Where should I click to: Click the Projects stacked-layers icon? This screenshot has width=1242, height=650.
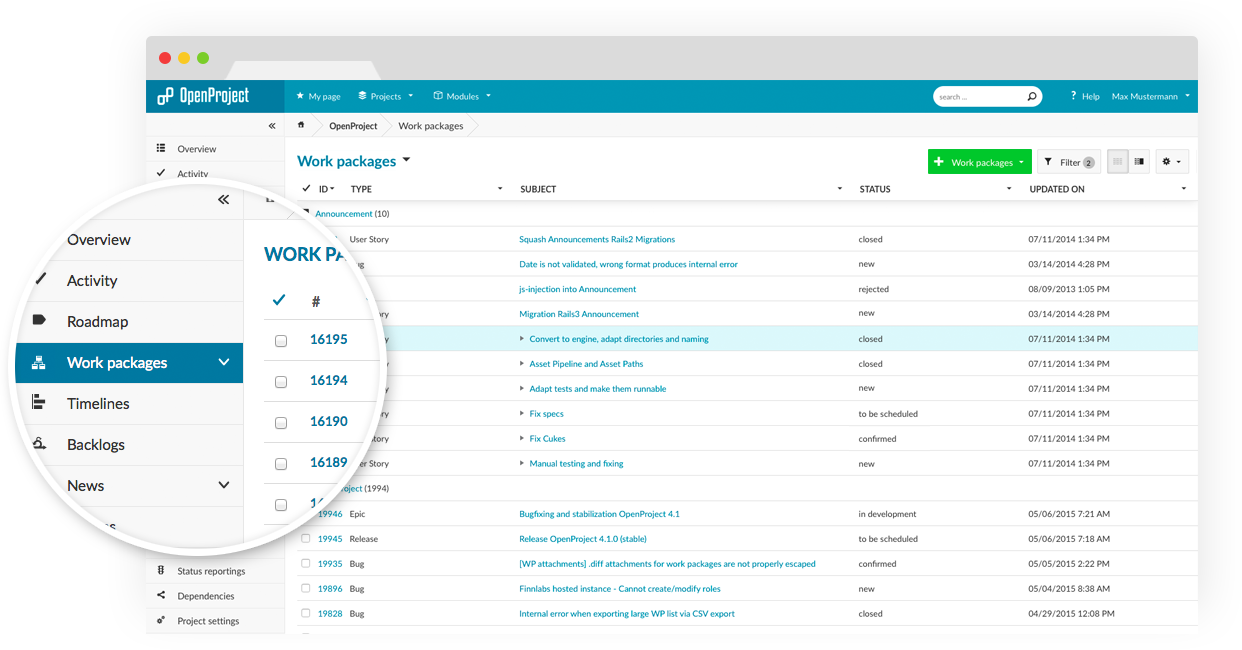(362, 96)
